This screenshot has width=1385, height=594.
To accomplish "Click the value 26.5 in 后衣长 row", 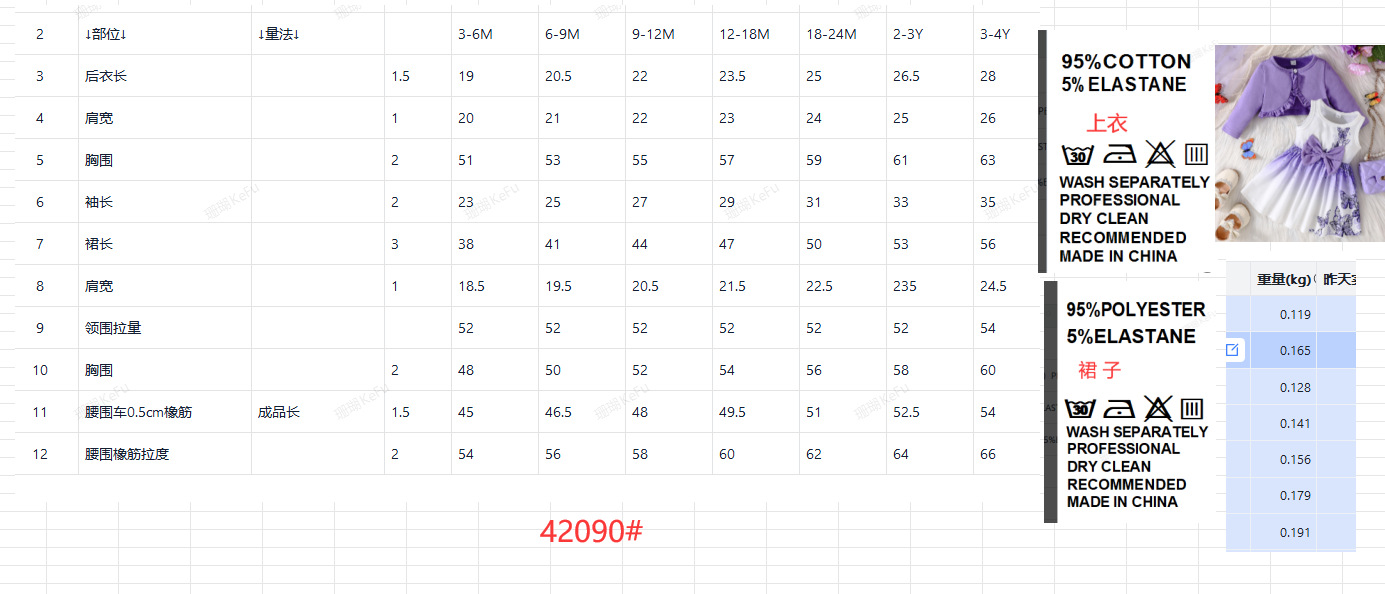I will [906, 76].
